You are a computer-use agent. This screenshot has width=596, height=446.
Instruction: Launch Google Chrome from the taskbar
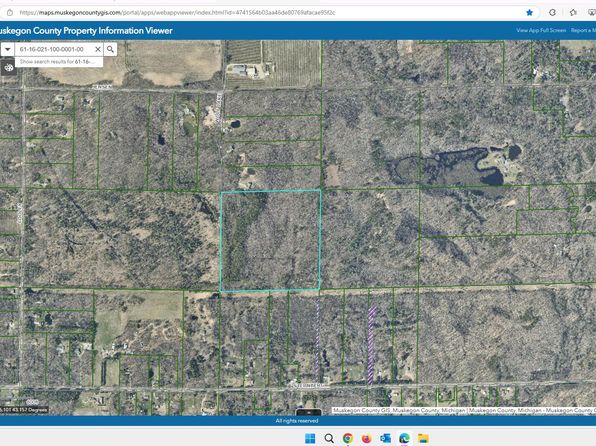click(x=348, y=438)
